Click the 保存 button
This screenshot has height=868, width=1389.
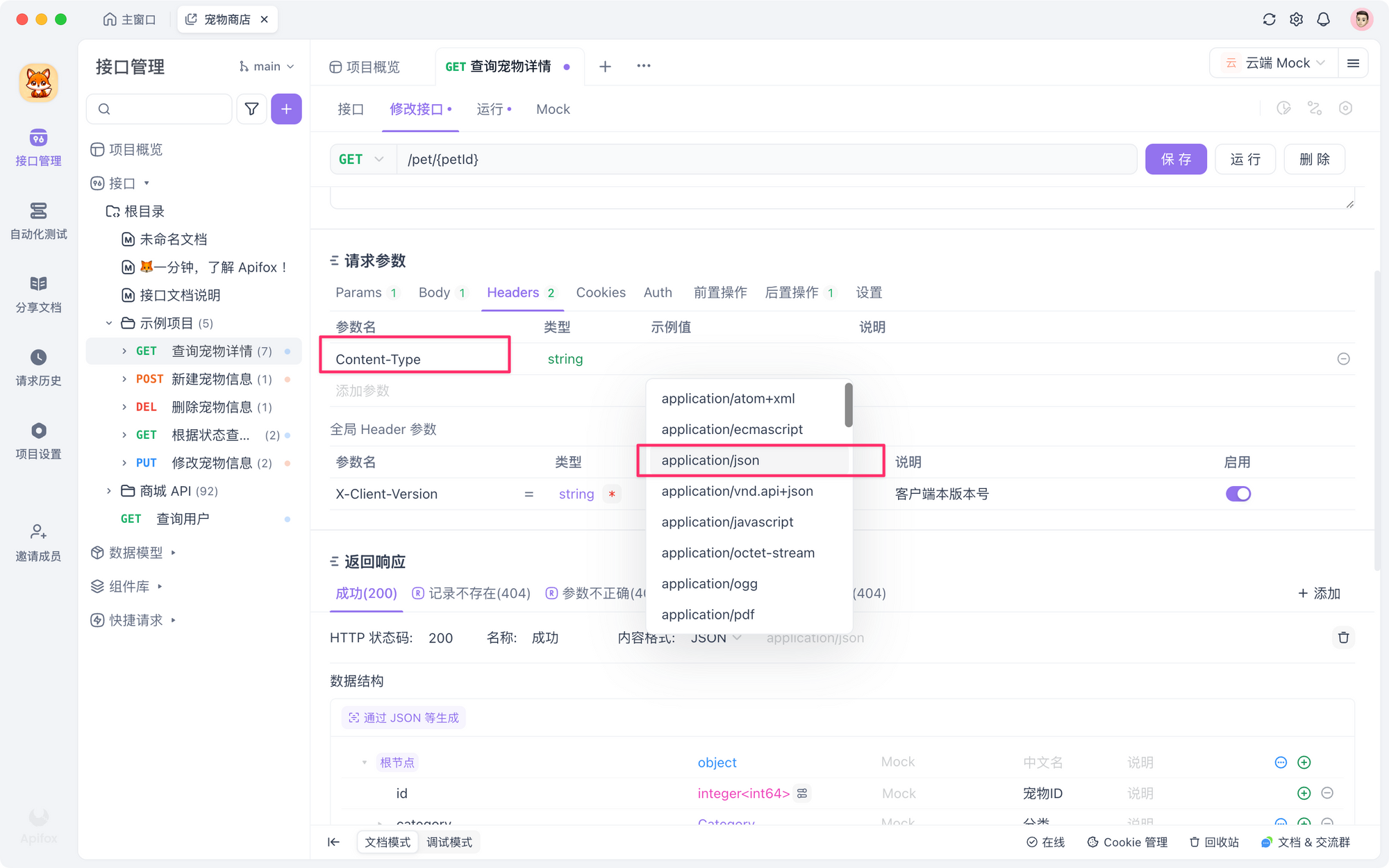[x=1176, y=159]
